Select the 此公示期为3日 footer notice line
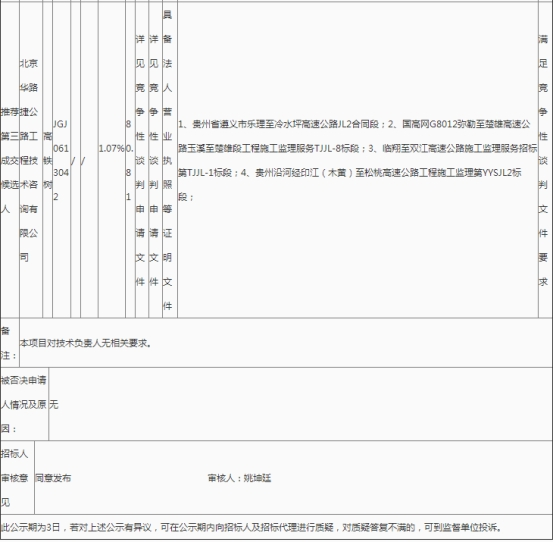 pyautogui.click(x=252, y=528)
